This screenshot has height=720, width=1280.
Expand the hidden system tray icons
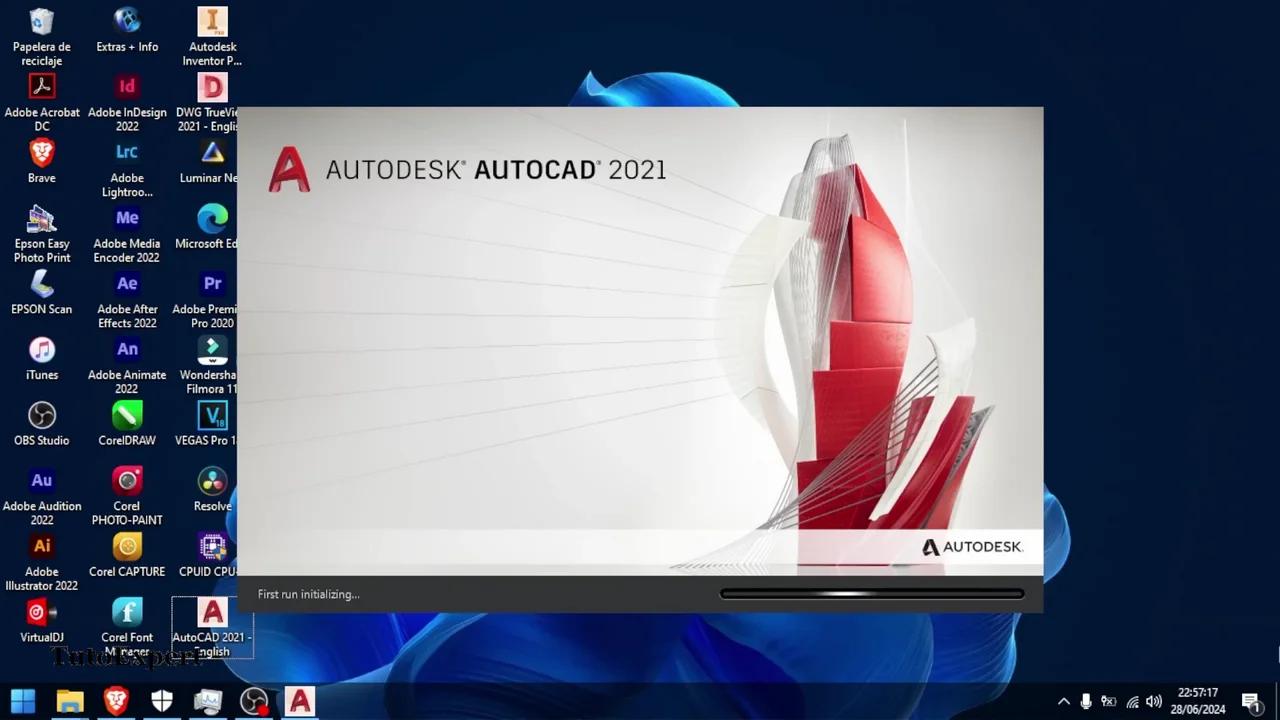pos(1063,702)
